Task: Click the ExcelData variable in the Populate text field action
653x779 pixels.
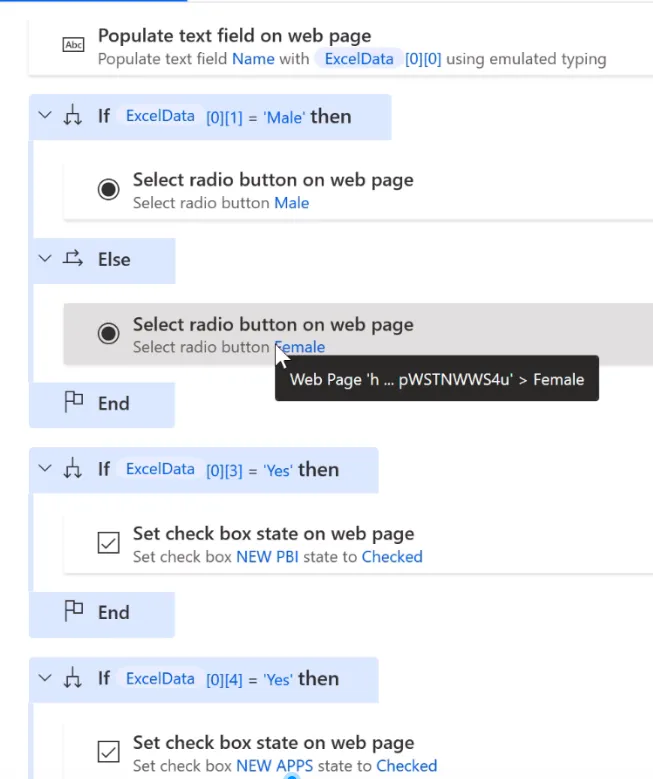Action: point(359,59)
